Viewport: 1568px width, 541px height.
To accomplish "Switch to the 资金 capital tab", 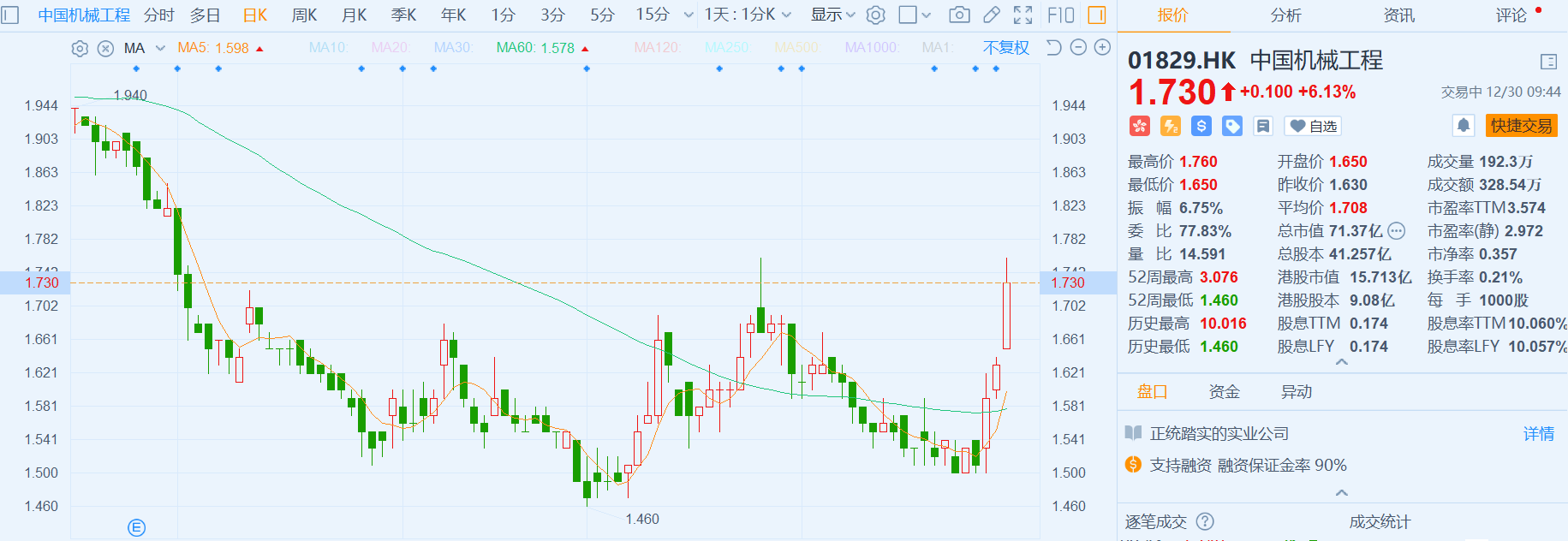I will tap(1225, 391).
